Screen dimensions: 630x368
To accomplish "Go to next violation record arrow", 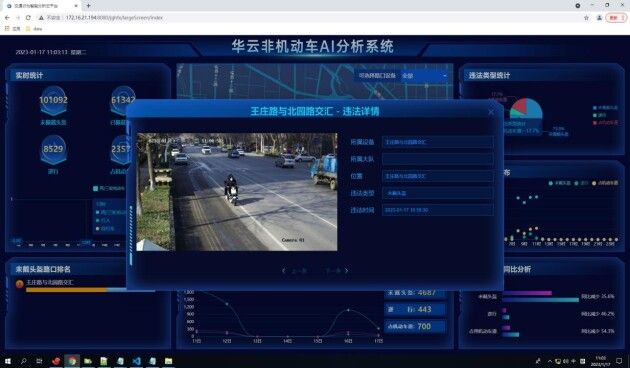I will tap(346, 271).
